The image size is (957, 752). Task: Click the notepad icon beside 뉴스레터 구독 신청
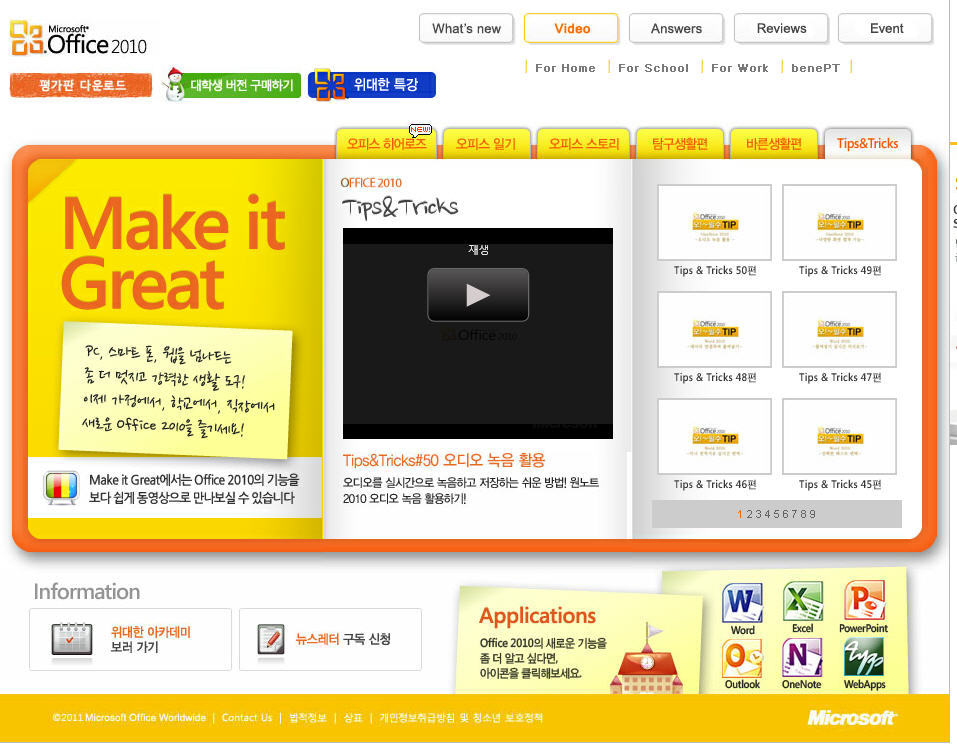point(271,639)
